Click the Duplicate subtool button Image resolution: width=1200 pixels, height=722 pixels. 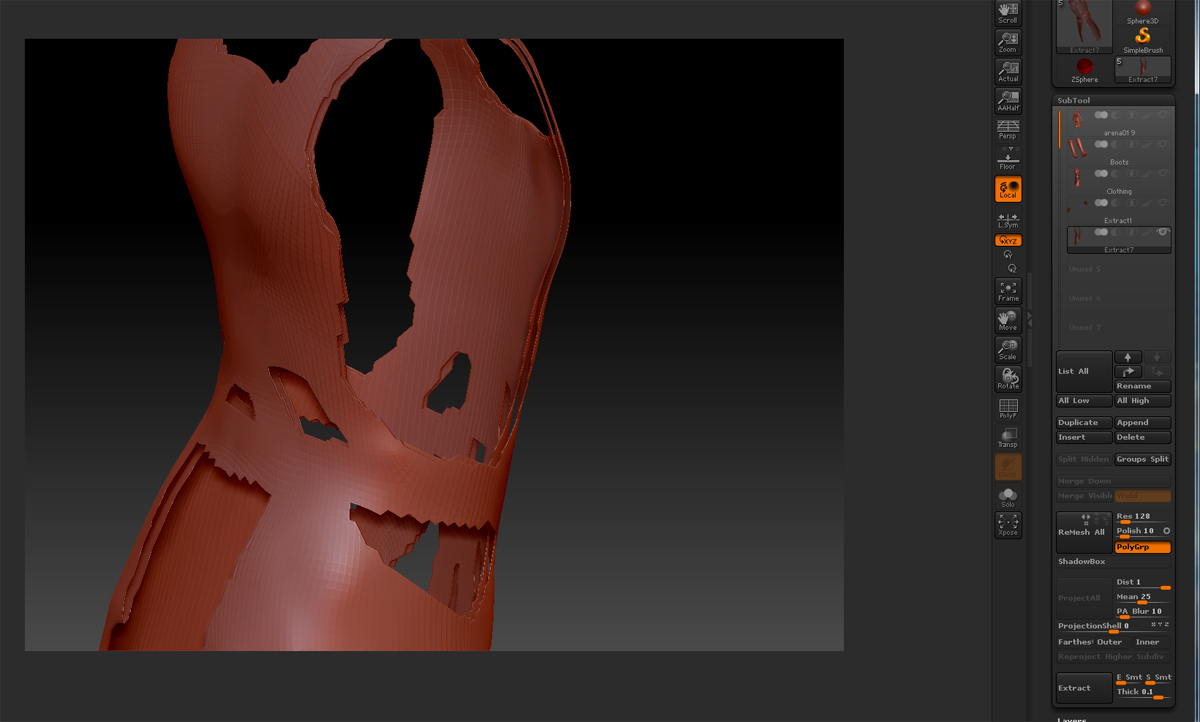coord(1083,422)
